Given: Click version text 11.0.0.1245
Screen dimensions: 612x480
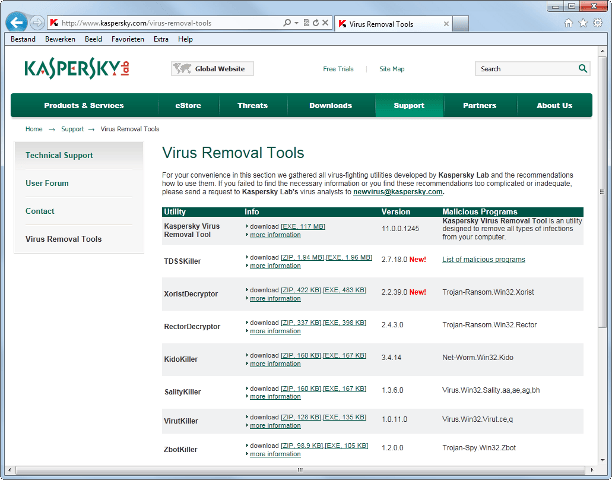Looking at the screenshot, I should coord(400,229).
